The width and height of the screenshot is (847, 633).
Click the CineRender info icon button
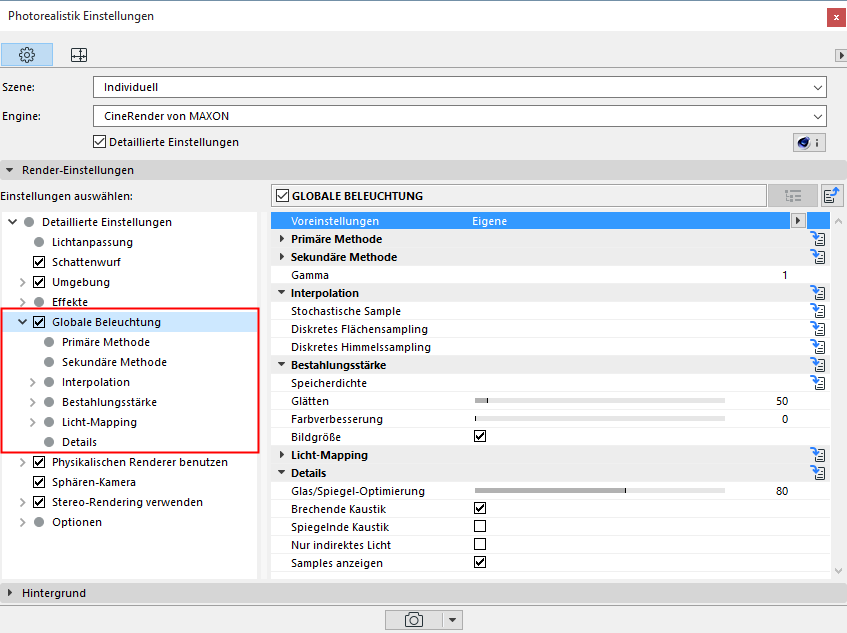809,143
